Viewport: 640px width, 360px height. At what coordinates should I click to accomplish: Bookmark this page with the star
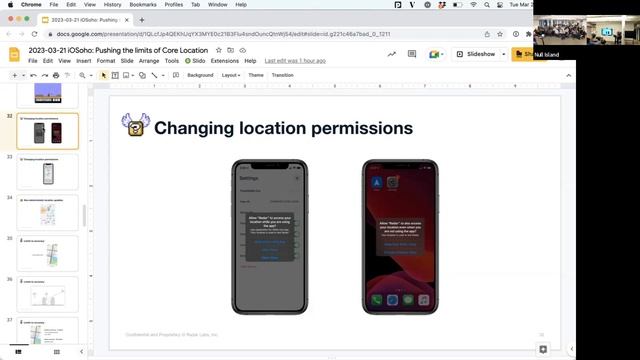[x=500, y=34]
